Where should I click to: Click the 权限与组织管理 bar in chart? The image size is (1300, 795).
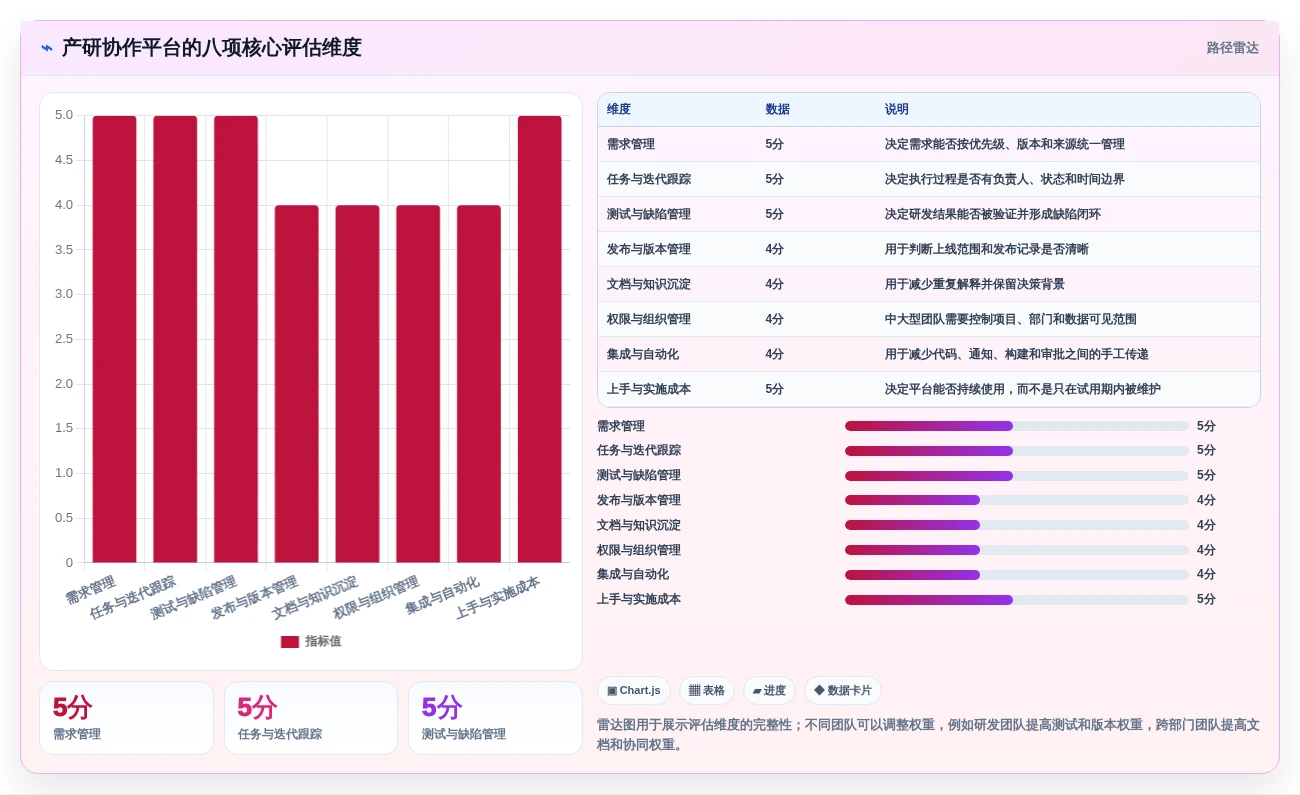click(x=418, y=384)
